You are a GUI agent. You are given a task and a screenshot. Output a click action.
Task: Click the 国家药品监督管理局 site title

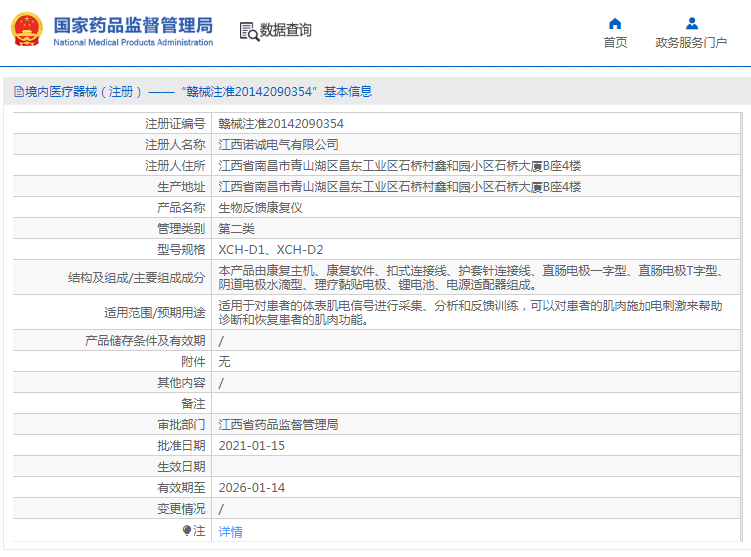click(133, 25)
